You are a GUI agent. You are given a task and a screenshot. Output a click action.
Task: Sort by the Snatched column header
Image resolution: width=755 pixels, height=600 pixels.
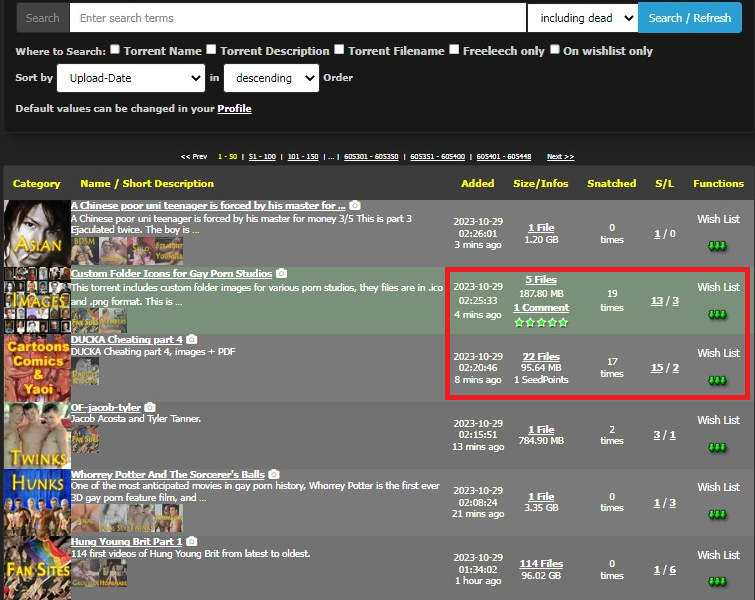coord(611,183)
